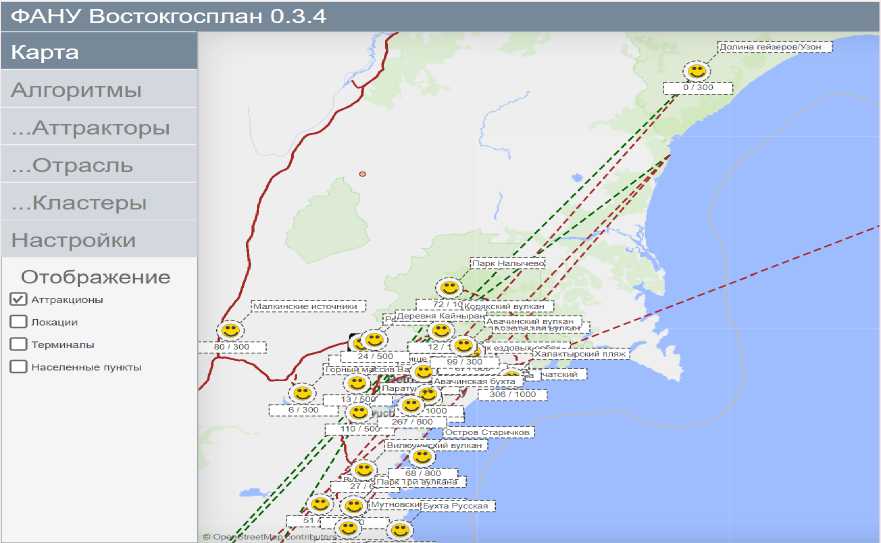Expand the ...Отрасль submenu item
This screenshot has width=881, height=543.
pyautogui.click(x=98, y=166)
